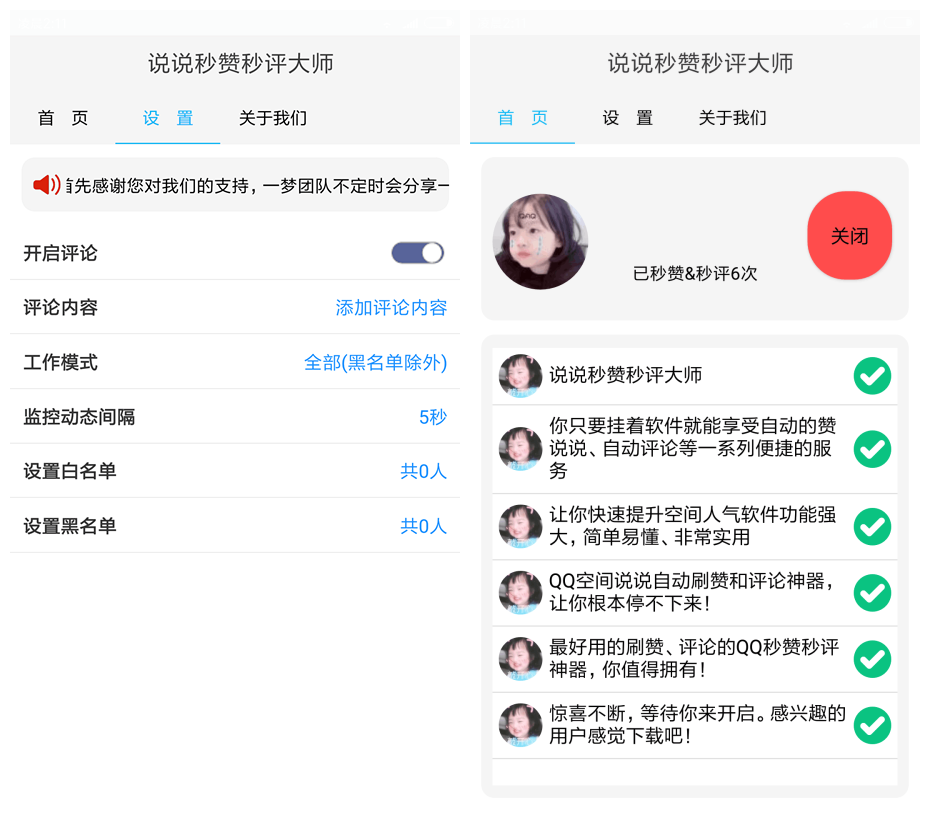930x820 pixels.
Task: Click the large profile avatar photo
Action: [x=540, y=241]
